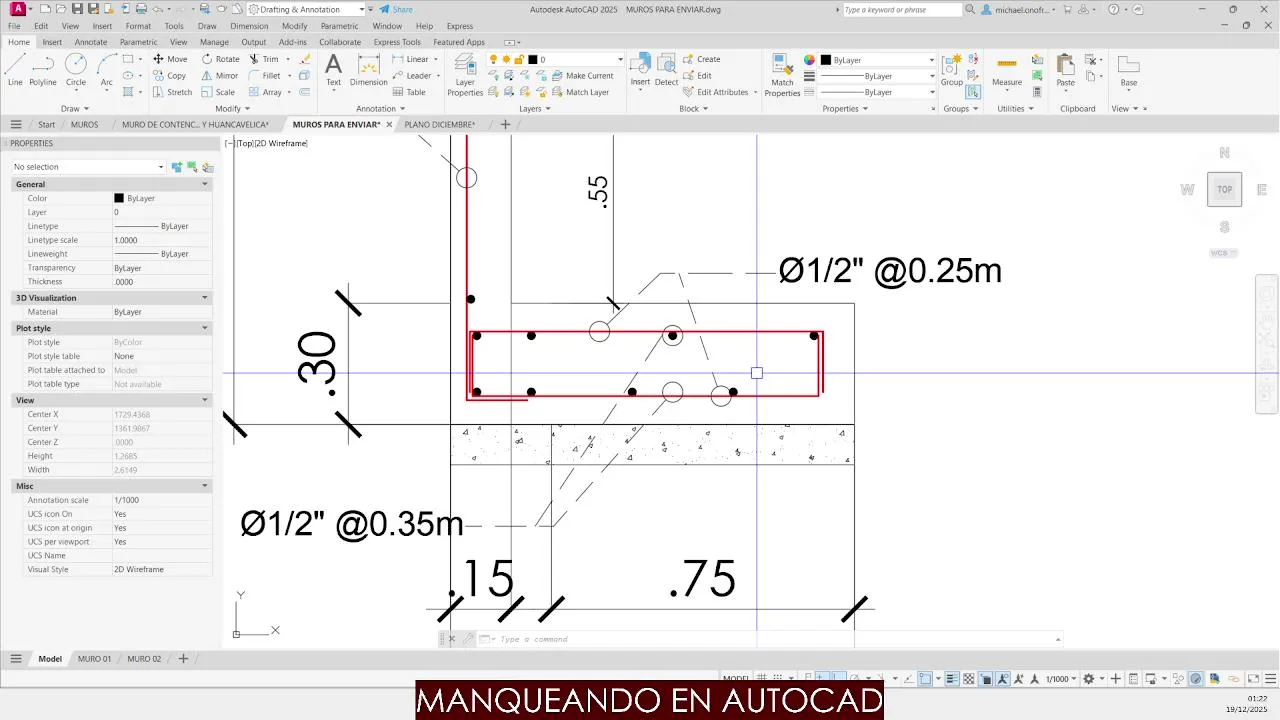The image size is (1280, 720).
Task: Switch to MURO 01 layout tab
Action: pyautogui.click(x=95, y=659)
